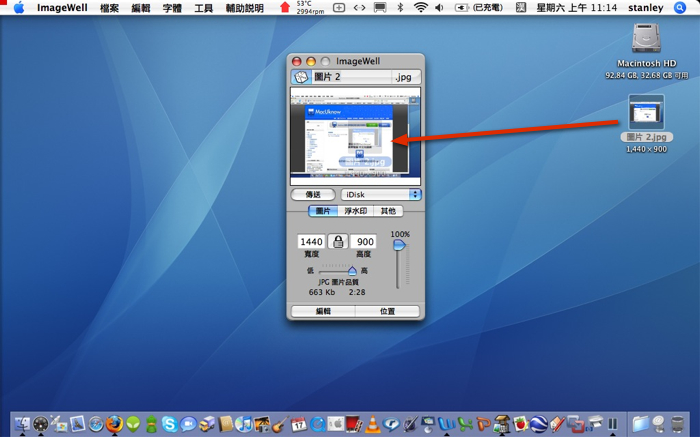Open the Apple menu
This screenshot has width=700, height=437.
(18, 8)
